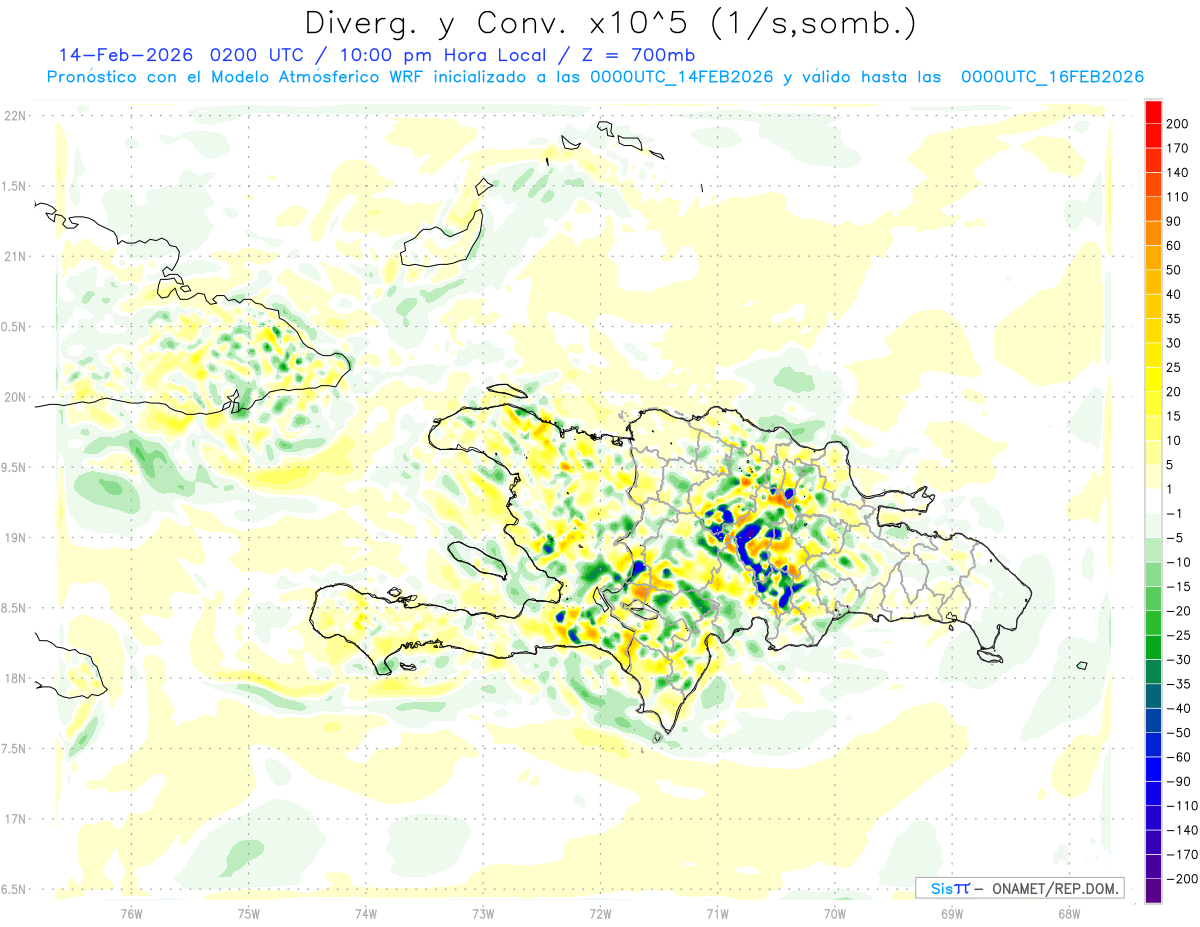
Task: Click the '-200' value at colorbar bottom
Action: [x=1182, y=879]
